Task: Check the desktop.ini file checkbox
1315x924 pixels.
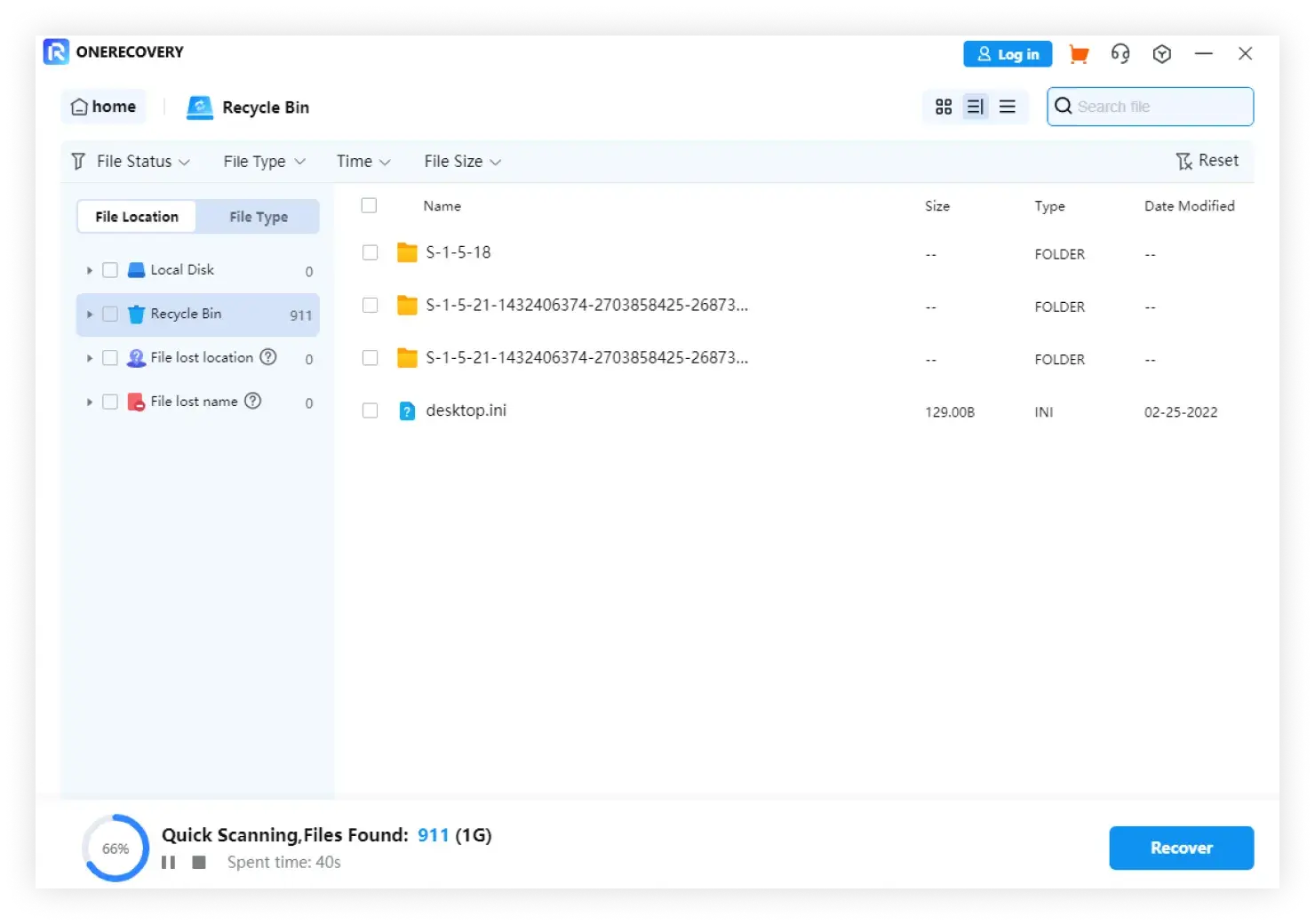Action: pos(371,410)
